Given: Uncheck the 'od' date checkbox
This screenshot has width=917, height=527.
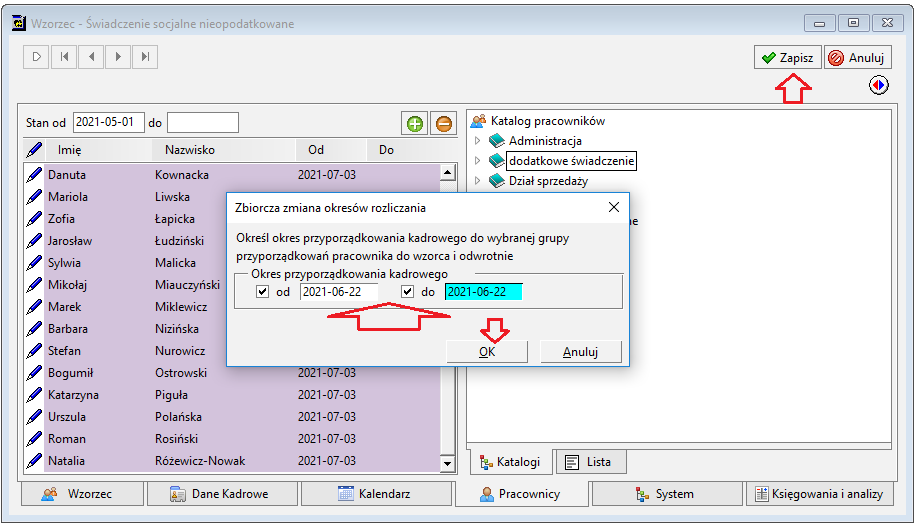Looking at the screenshot, I should tap(263, 291).
